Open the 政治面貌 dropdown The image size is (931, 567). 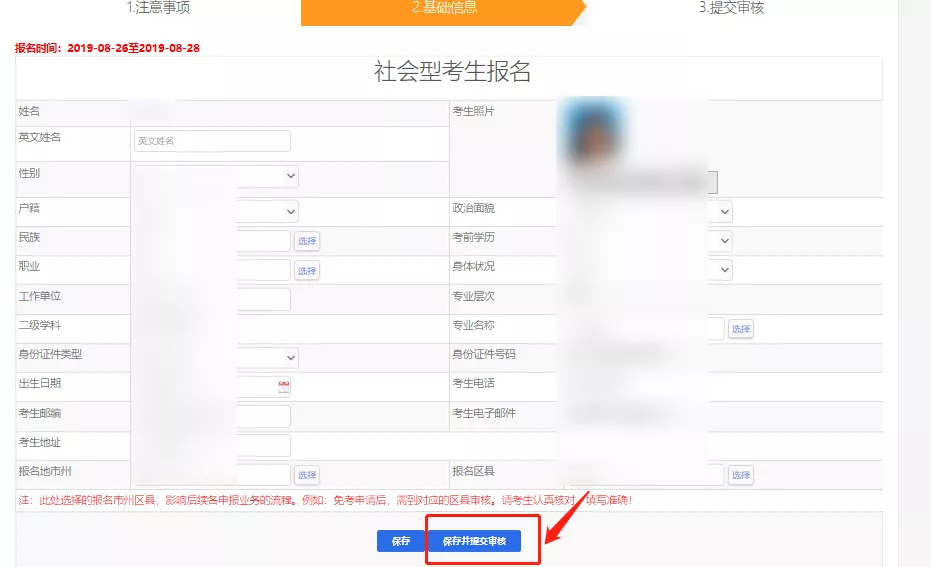(724, 211)
